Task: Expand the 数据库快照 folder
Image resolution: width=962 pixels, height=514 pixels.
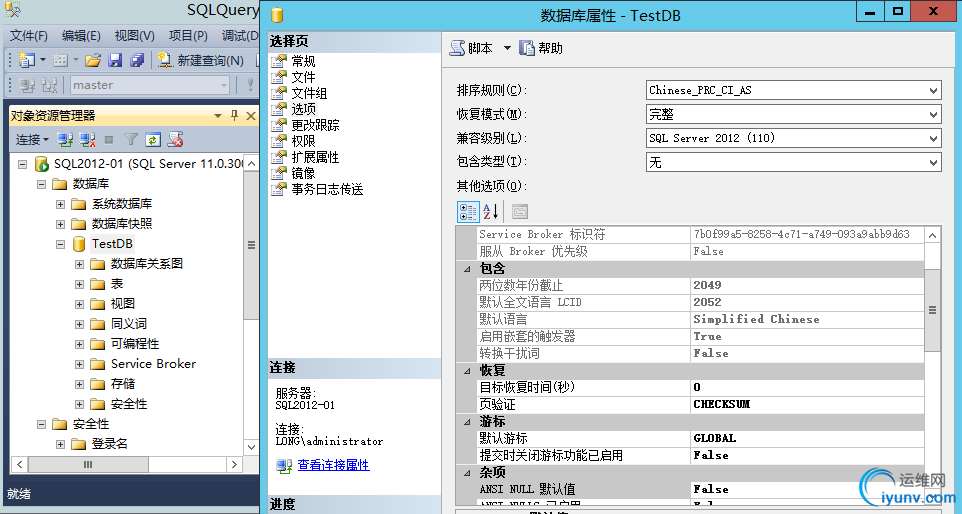Action: pos(60,224)
